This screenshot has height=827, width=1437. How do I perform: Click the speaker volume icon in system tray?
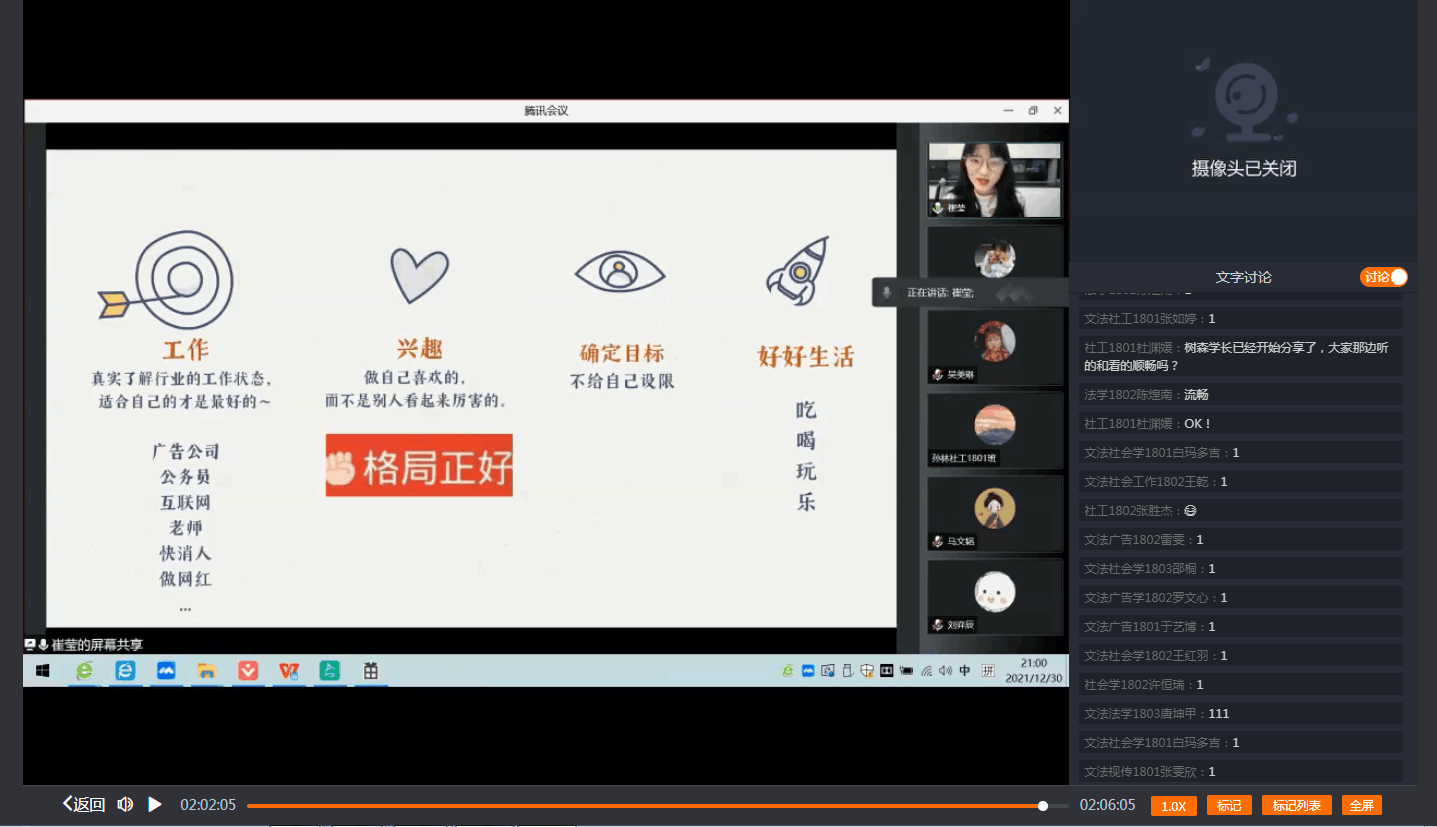(945, 671)
